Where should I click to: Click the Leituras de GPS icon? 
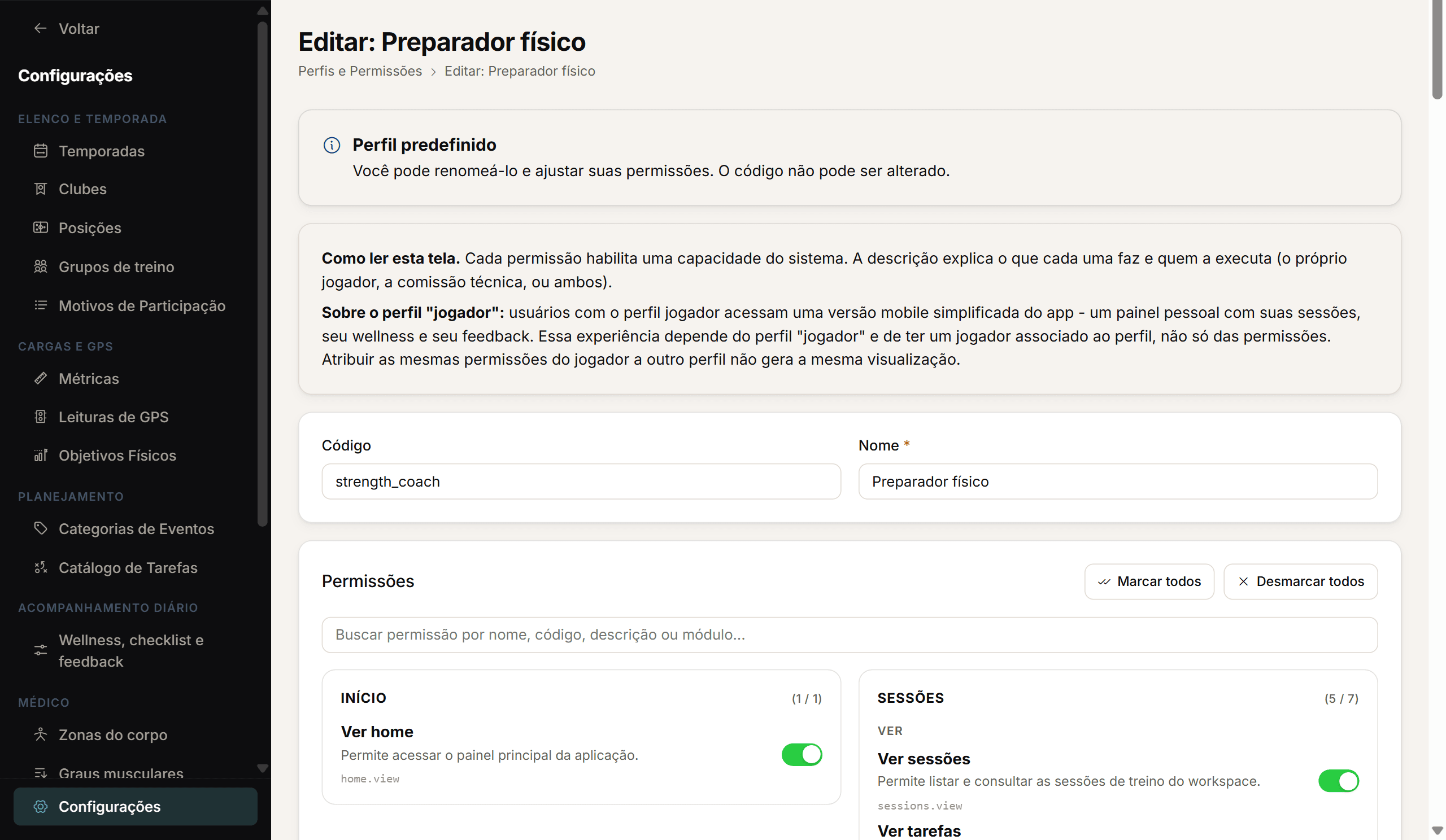point(40,417)
